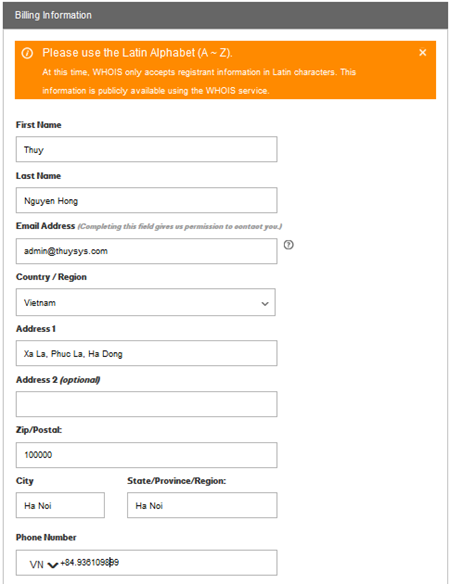
Task: Click the info icon in orange banner
Action: [27, 53]
